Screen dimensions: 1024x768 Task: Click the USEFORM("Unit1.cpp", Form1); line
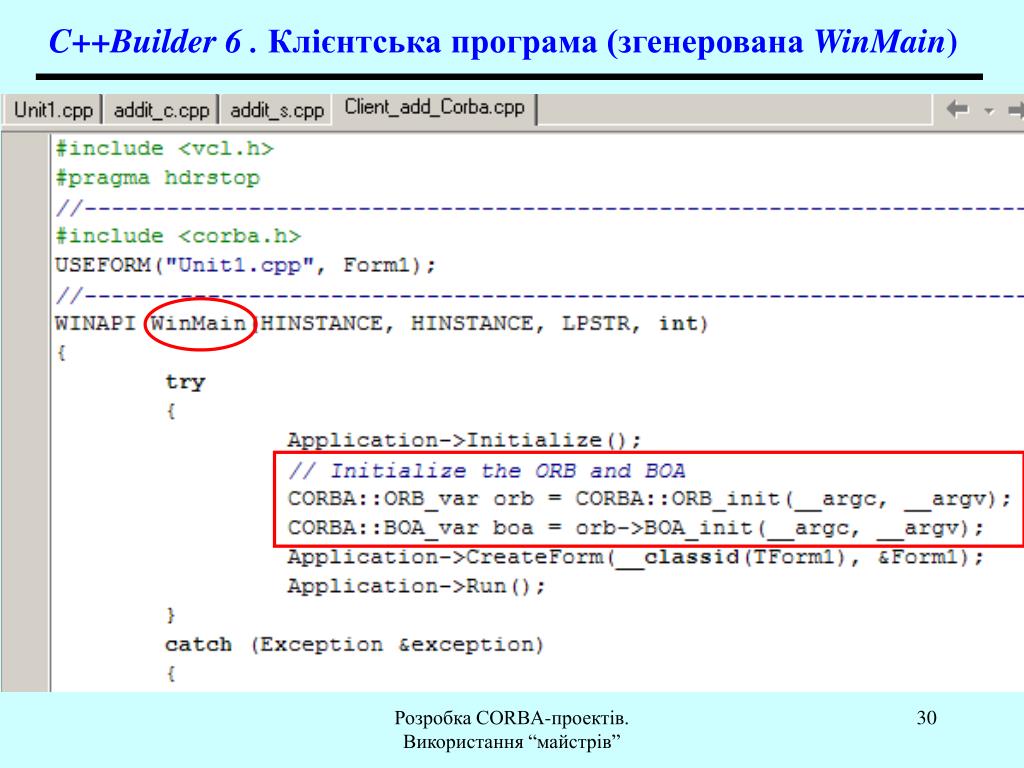coord(246,265)
